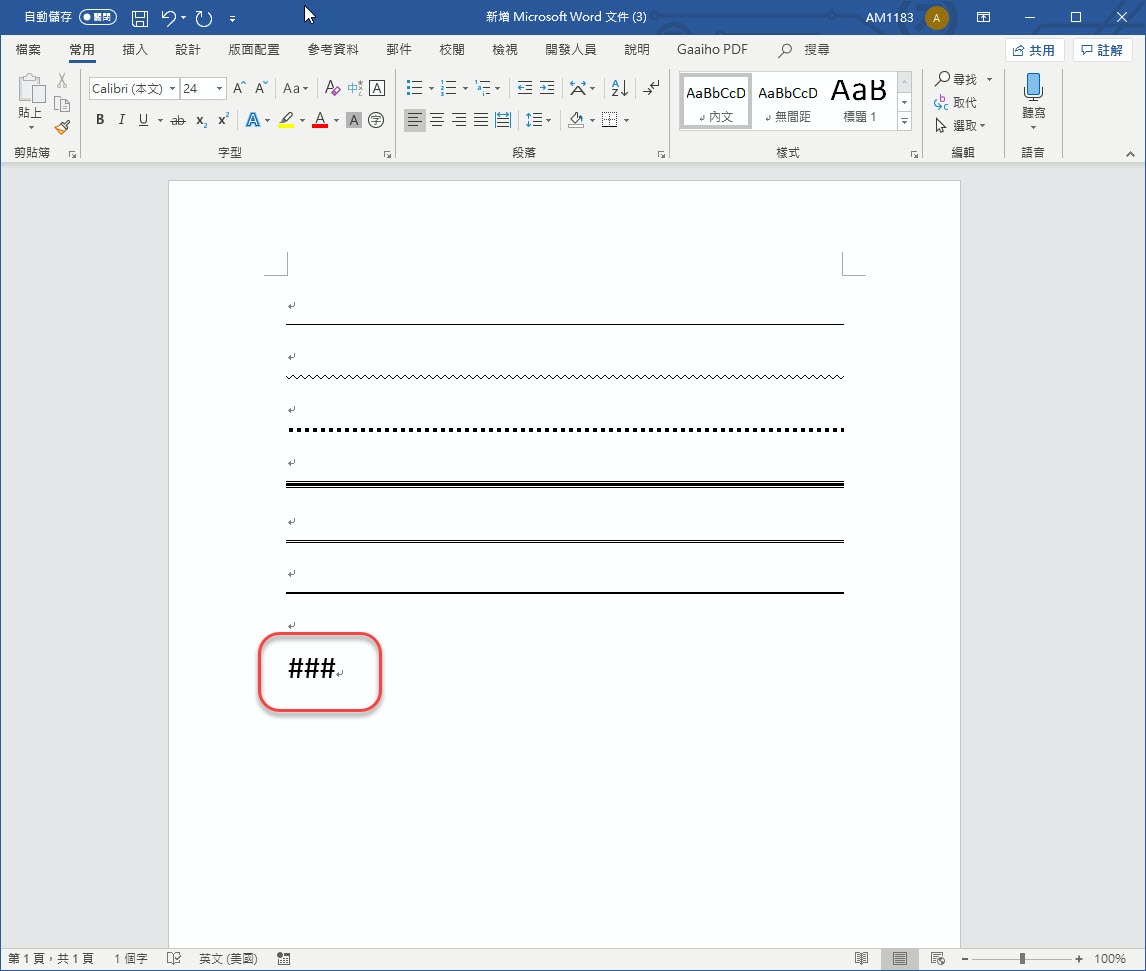Open the font size 24 dropdown
This screenshot has height=971, width=1146.
pos(219,89)
